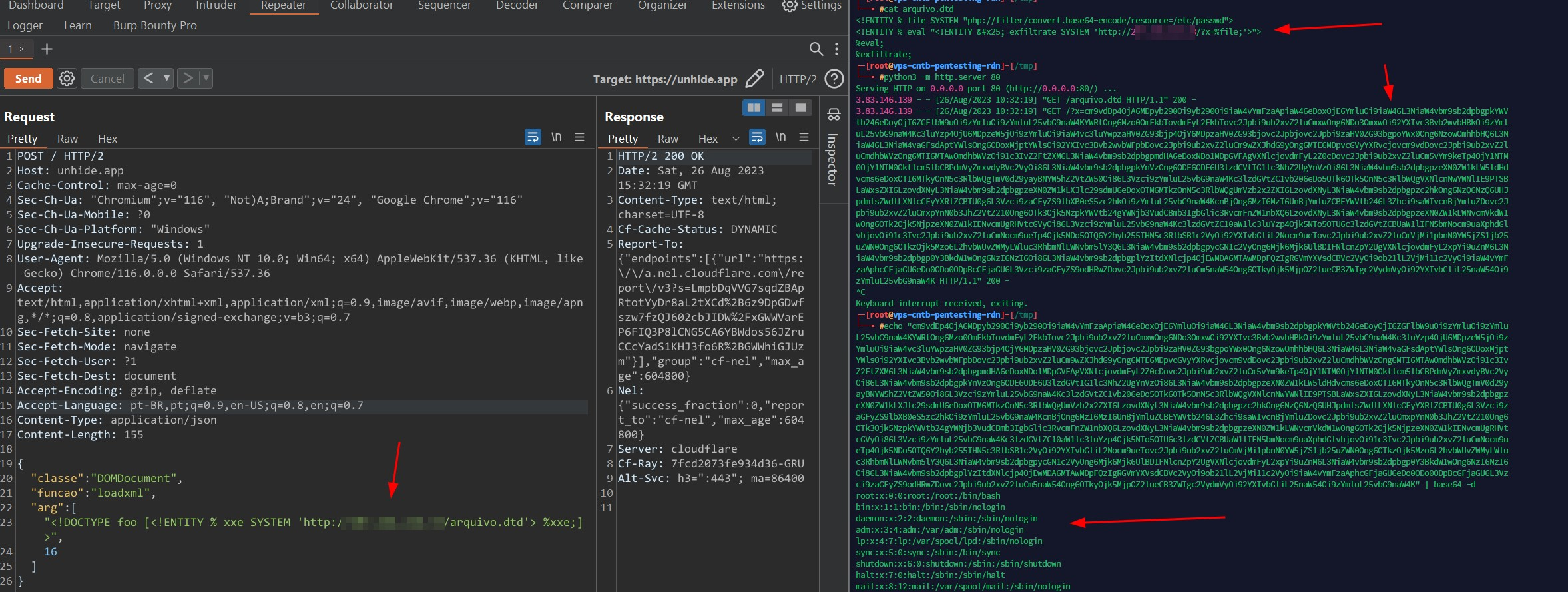Open Response panel hamburger menu
Image resolution: width=1568 pixels, height=592 pixels.
[804, 137]
